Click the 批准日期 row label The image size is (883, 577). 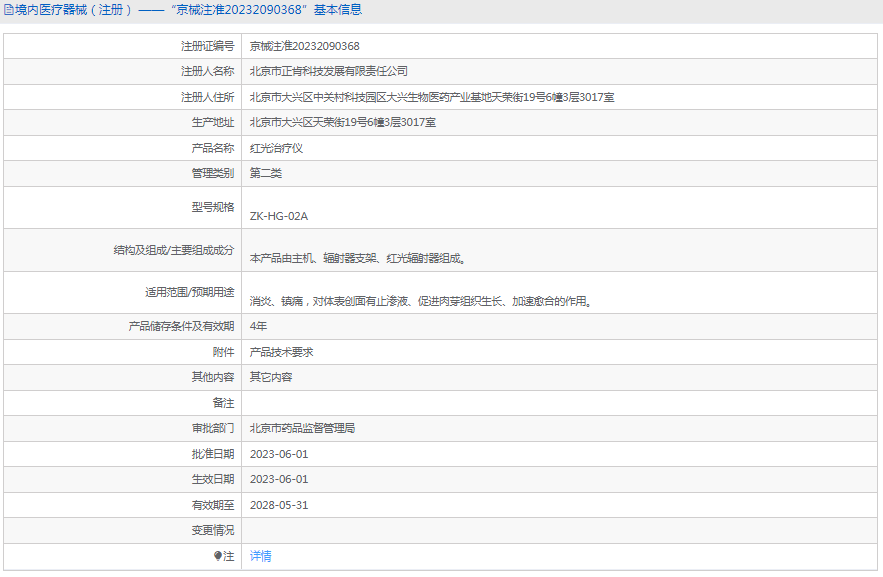213,454
